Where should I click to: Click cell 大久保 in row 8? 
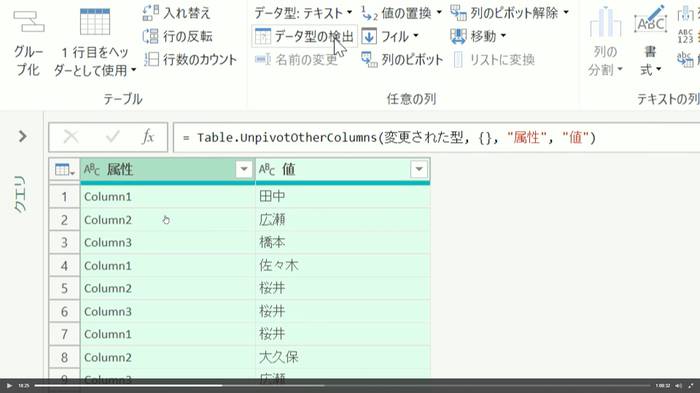tap(343, 357)
